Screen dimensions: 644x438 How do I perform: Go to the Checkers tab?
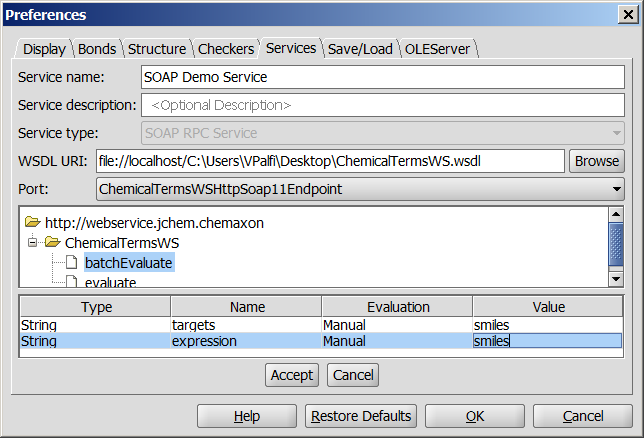[225, 49]
